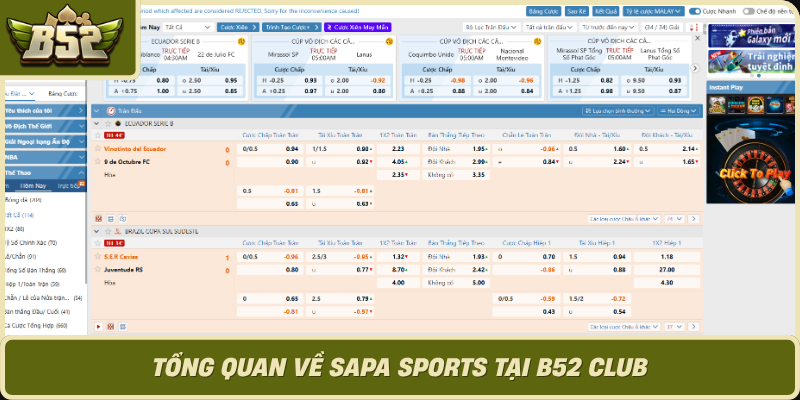Open the Từ trước đến nay dropdown

click(x=609, y=27)
